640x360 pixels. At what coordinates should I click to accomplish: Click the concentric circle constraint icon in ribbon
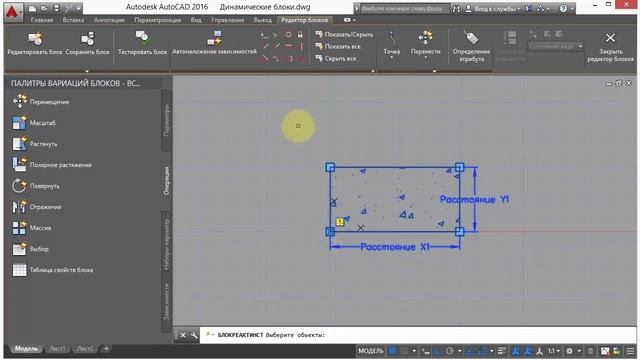click(x=289, y=35)
